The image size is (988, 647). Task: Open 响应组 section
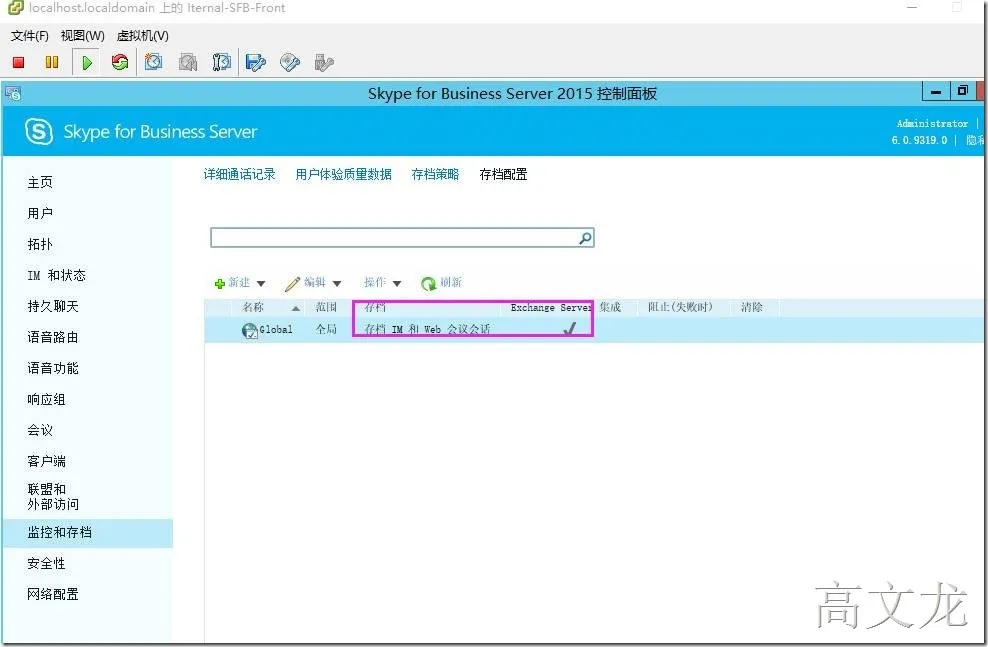(x=46, y=399)
